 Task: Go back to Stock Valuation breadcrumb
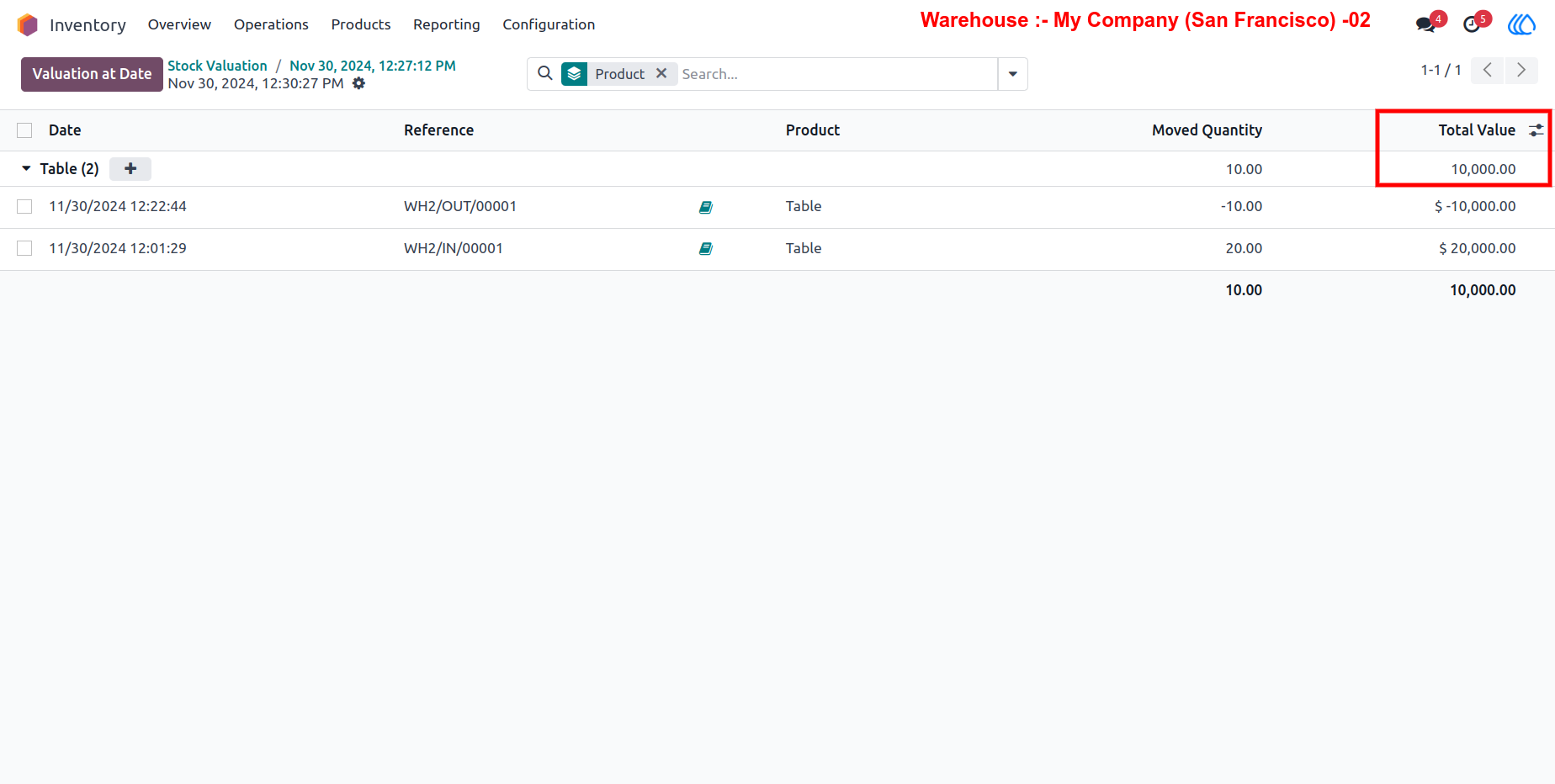click(217, 66)
